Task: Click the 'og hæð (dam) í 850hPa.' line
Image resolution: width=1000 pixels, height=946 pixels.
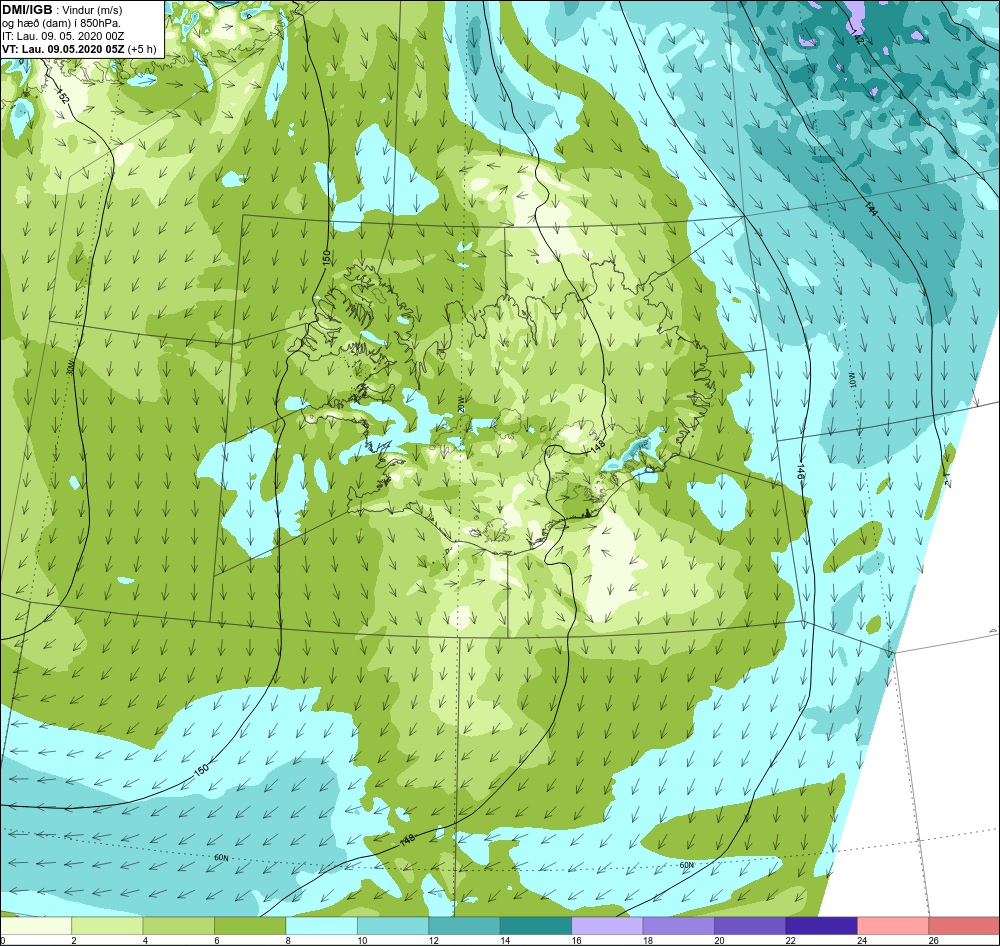Action: tap(61, 23)
